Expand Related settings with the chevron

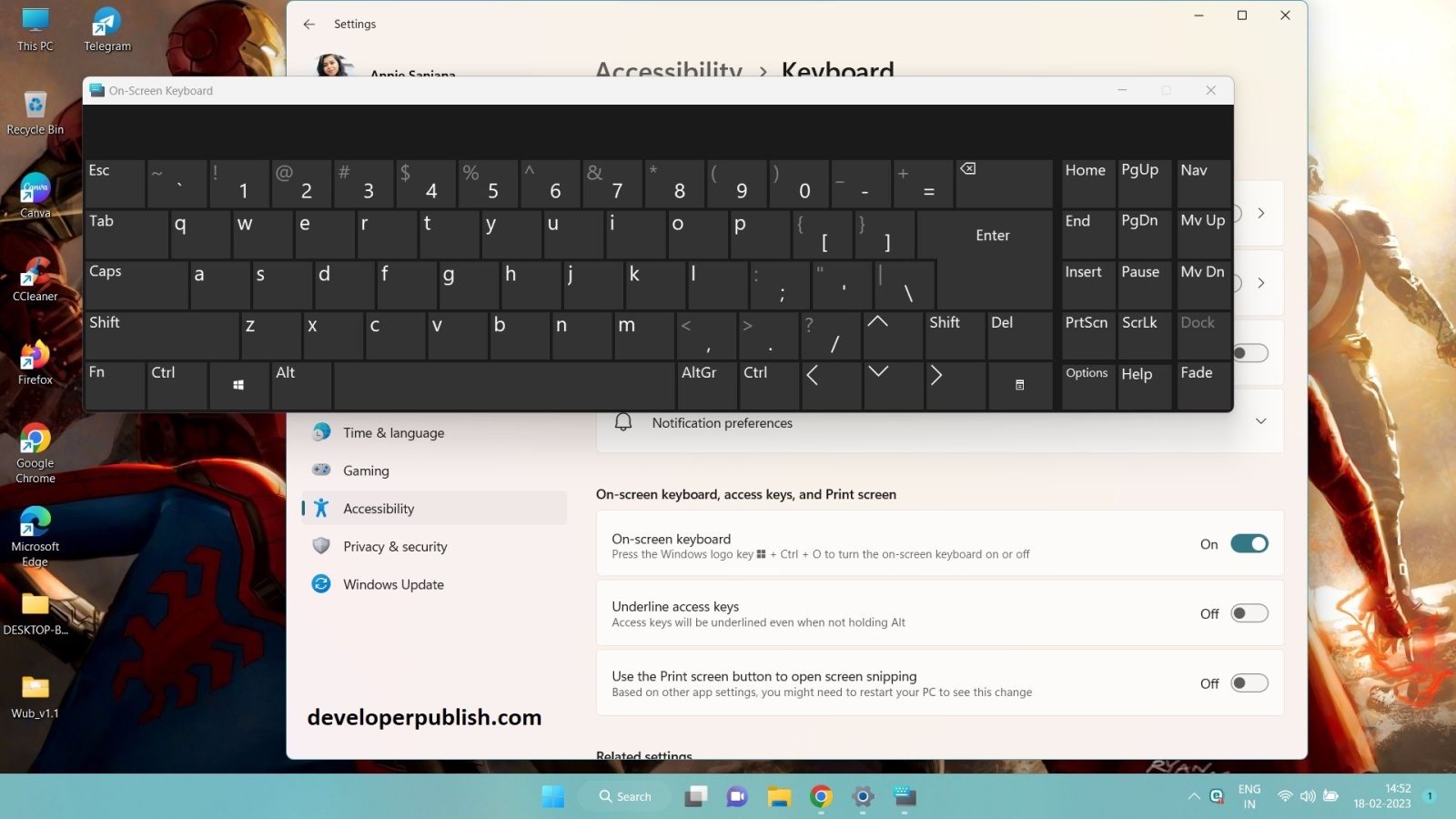(x=1260, y=755)
